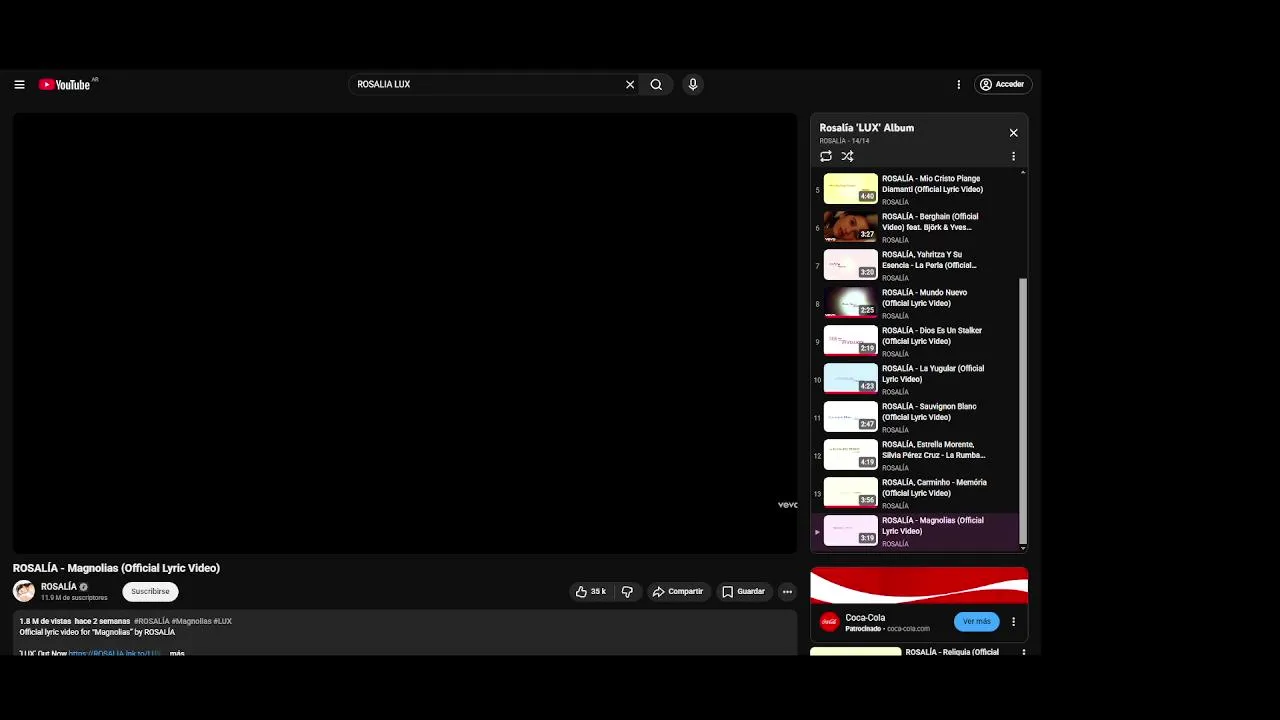Click the Coca-Cola advertiser logo
The image size is (1280, 720).
coord(829,622)
